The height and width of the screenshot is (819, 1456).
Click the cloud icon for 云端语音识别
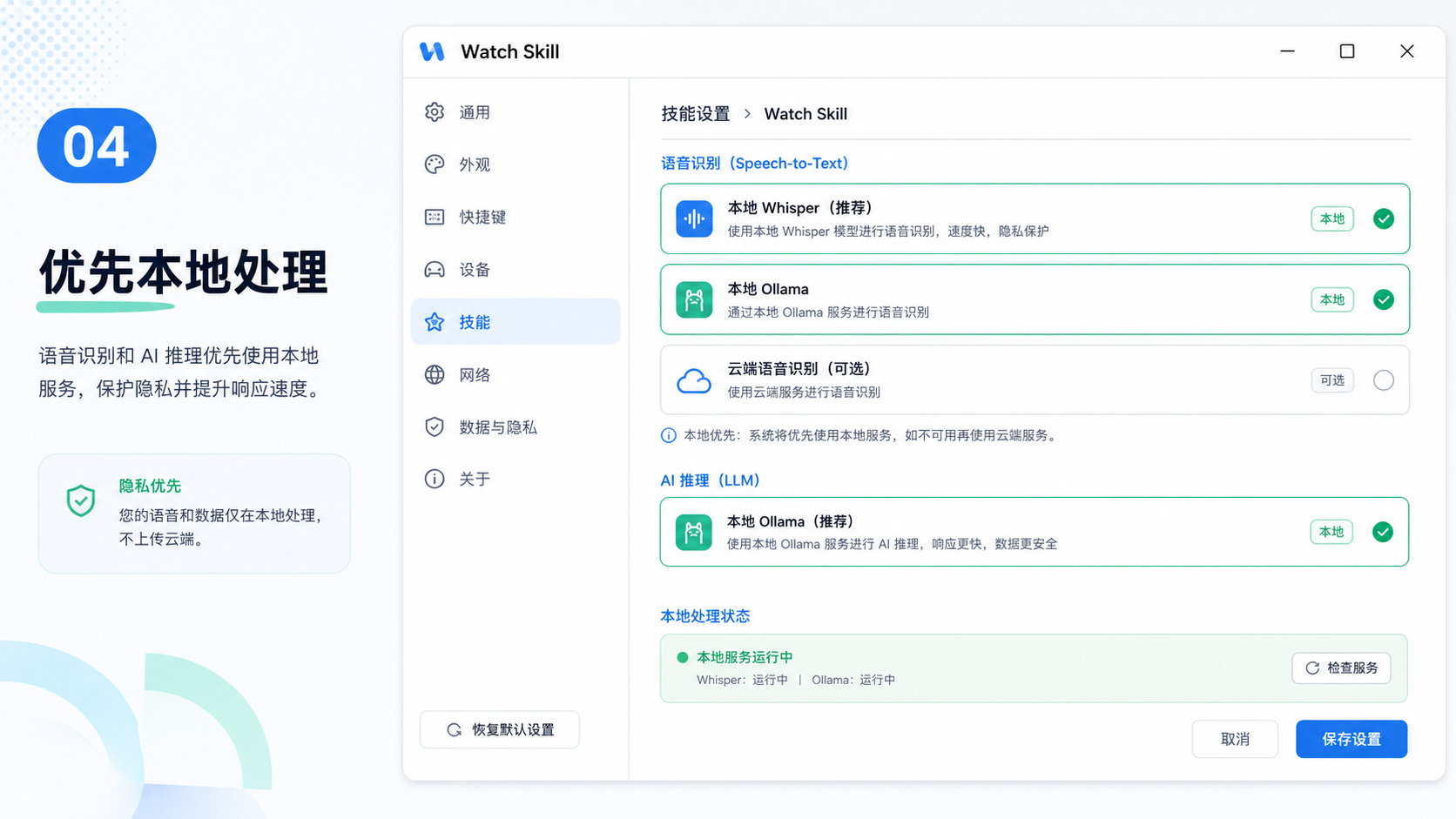click(694, 380)
